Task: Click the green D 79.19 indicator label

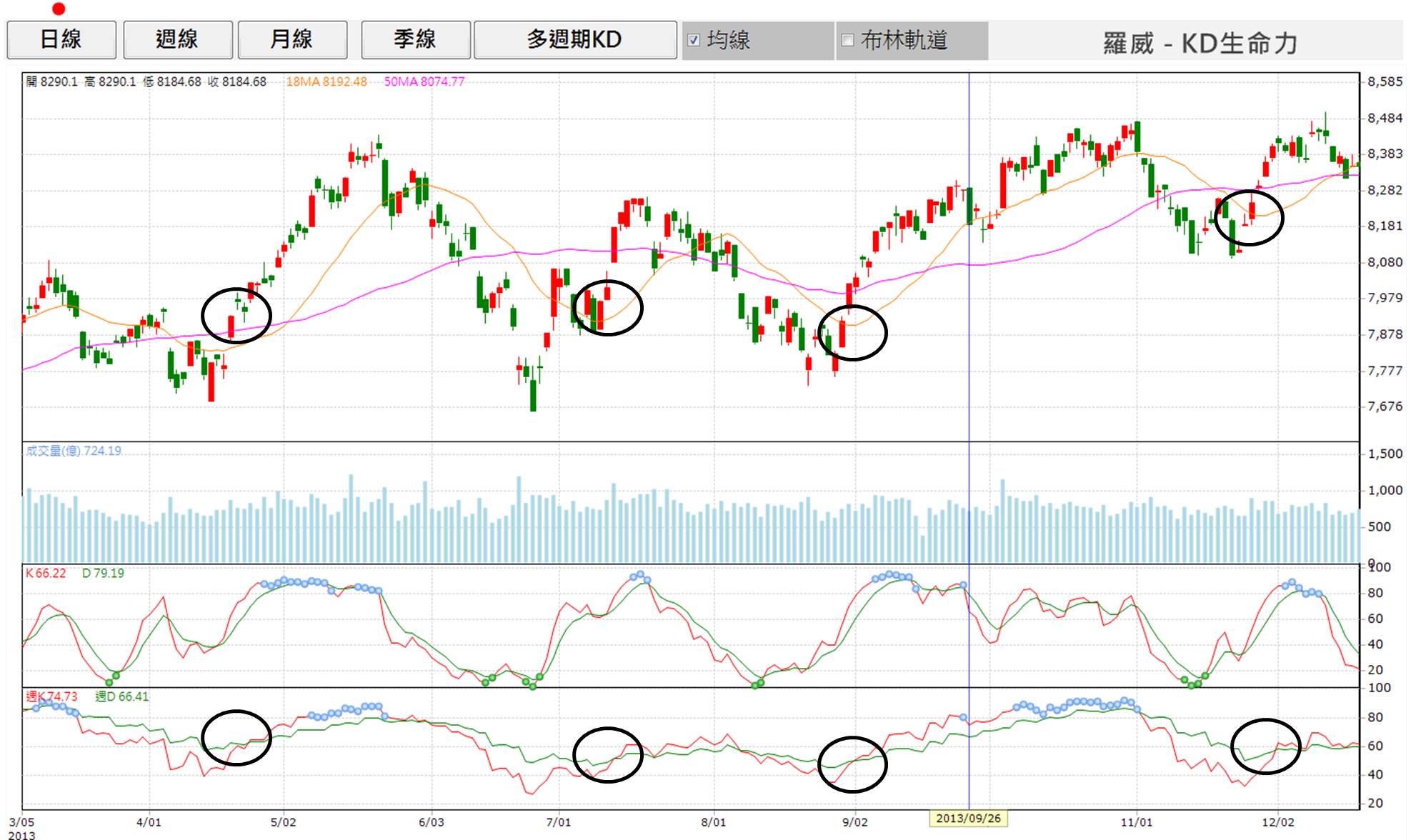Action: (x=103, y=573)
